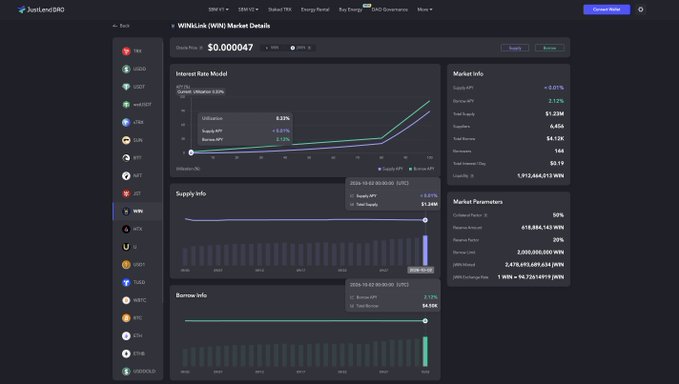The height and width of the screenshot is (384, 679).
Task: Click Borrow Info line chart endpoint marker
Action: (x=425, y=321)
